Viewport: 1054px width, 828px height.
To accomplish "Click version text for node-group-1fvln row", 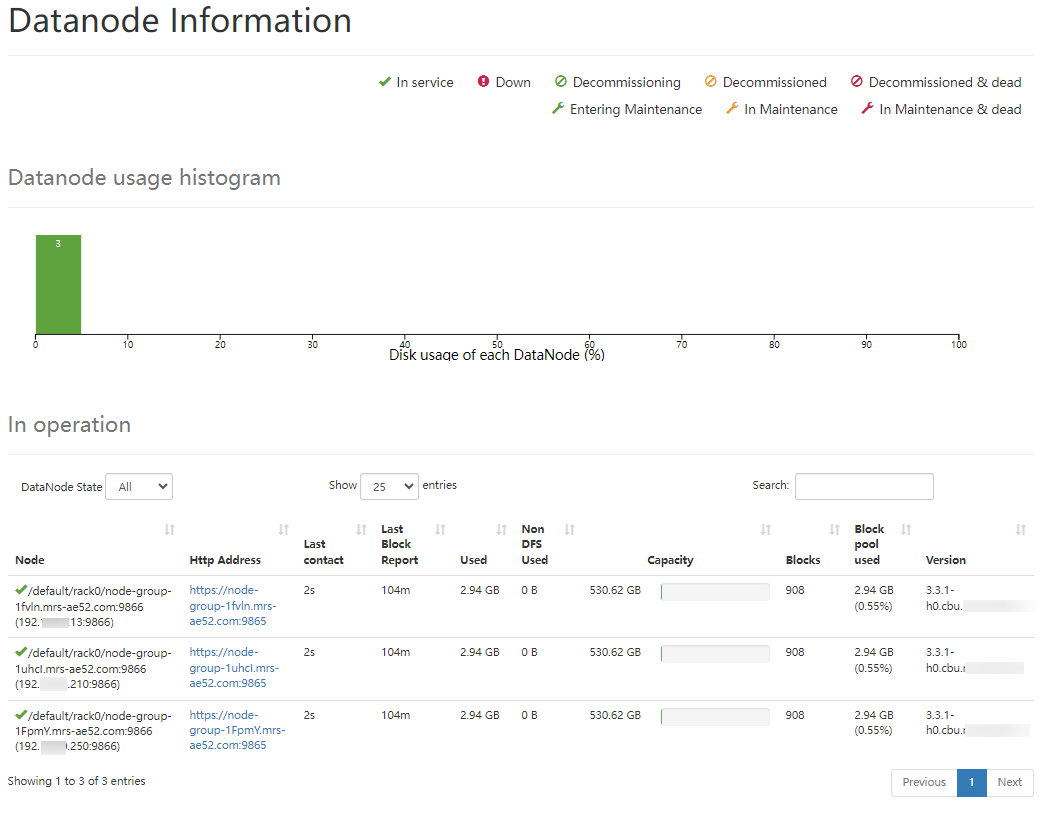I will click(x=944, y=598).
